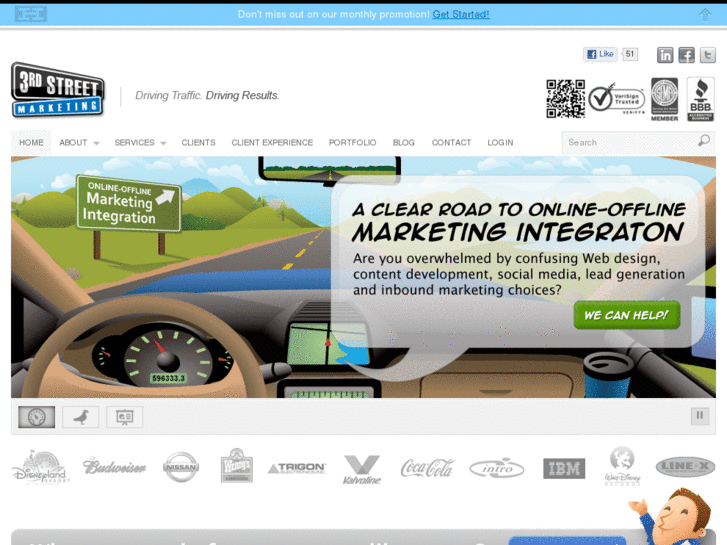Click the Nissan client logo

tap(181, 467)
